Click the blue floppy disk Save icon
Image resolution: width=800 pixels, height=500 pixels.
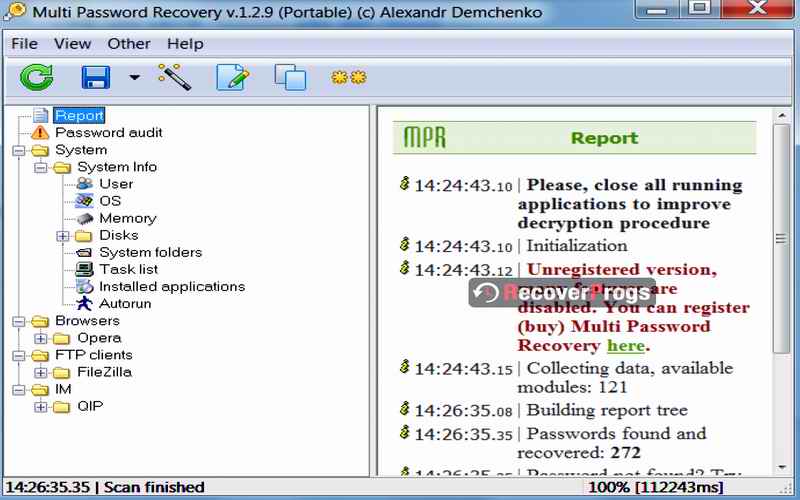[96, 77]
